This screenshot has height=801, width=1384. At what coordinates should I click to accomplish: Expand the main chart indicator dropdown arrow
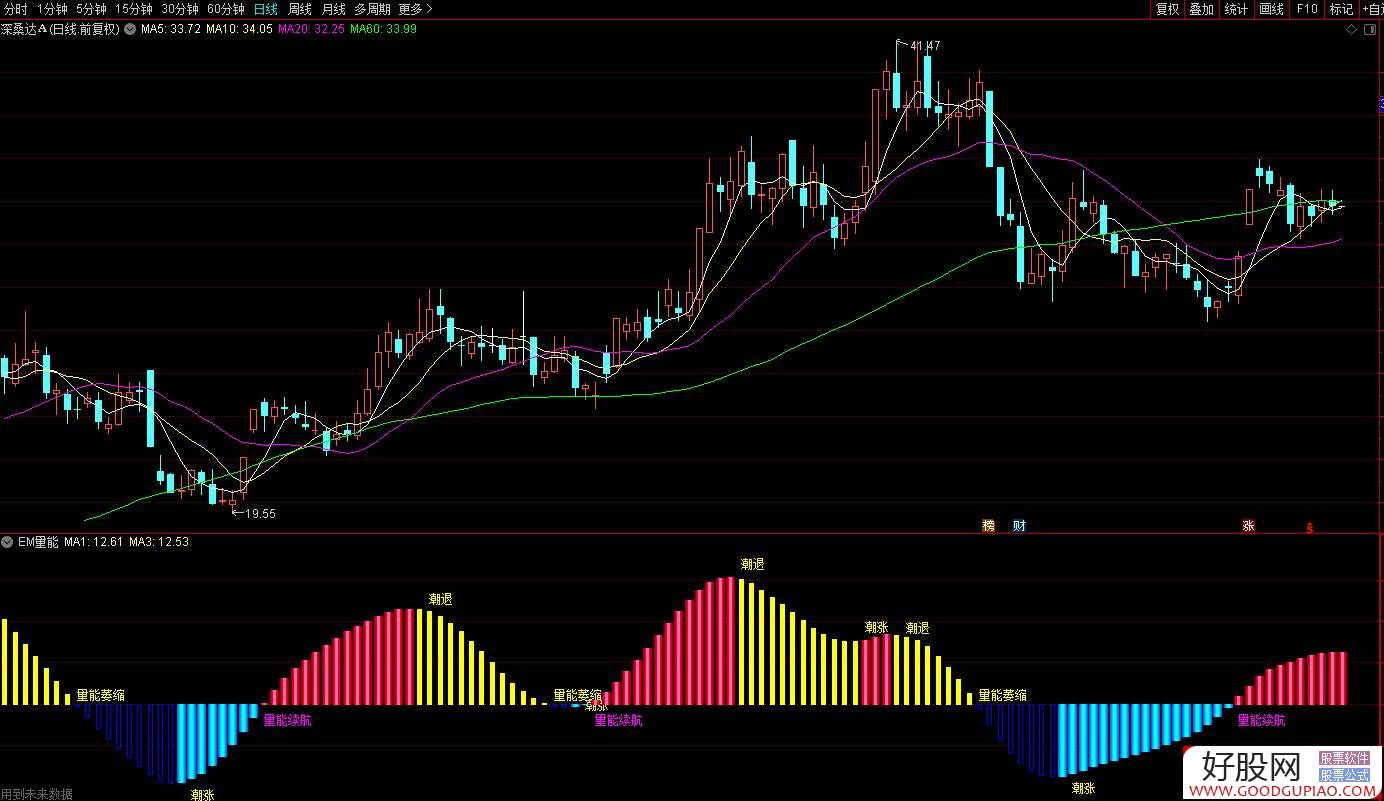129,29
